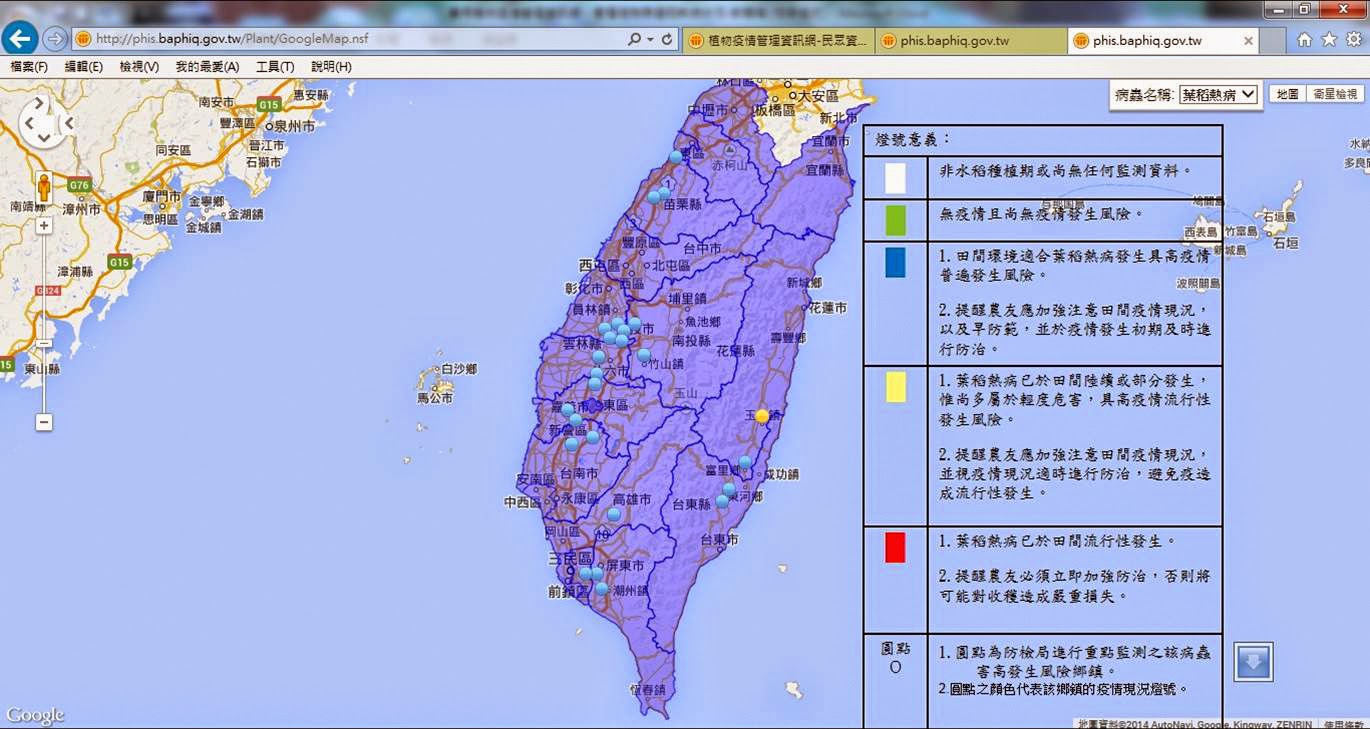1370x729 pixels.
Task: Click the address bar search magnifier icon
Action: click(634, 40)
